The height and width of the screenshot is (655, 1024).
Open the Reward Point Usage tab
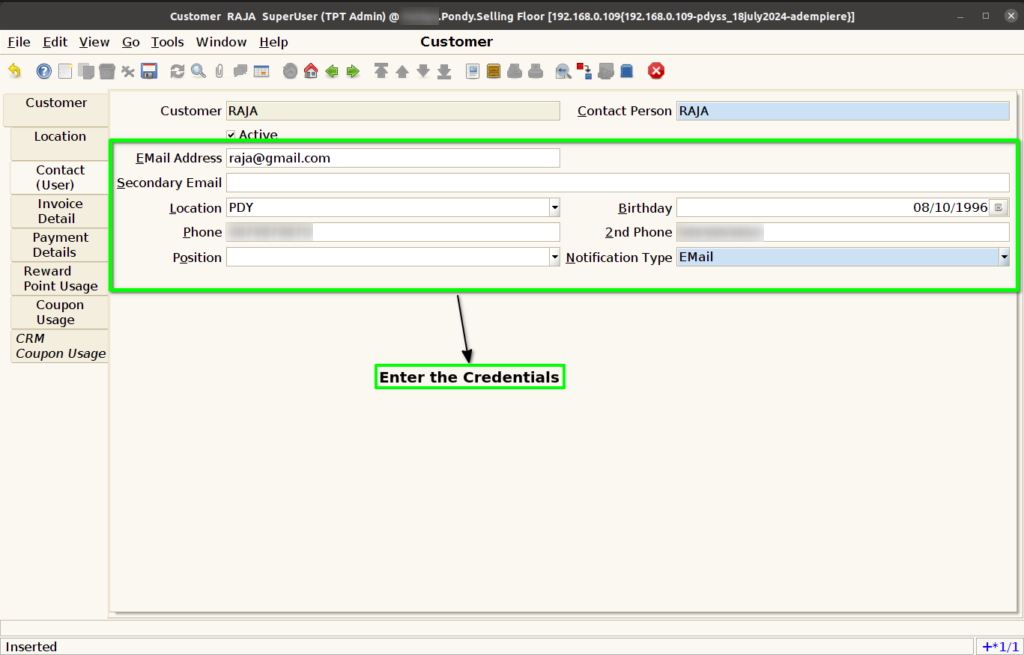[59, 279]
